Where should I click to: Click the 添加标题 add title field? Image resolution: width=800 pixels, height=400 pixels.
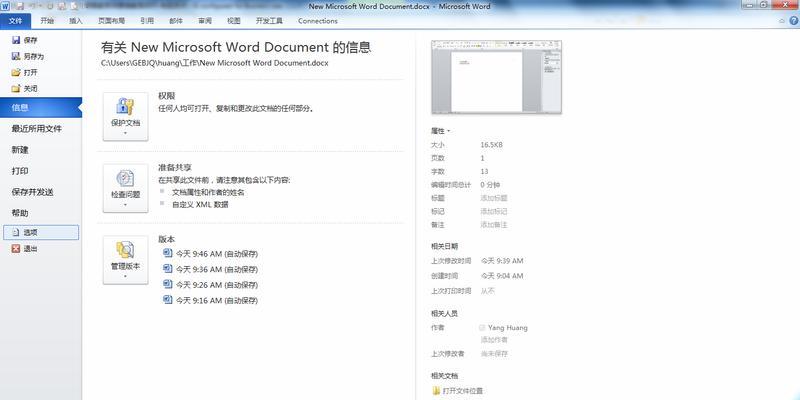tap(493, 198)
